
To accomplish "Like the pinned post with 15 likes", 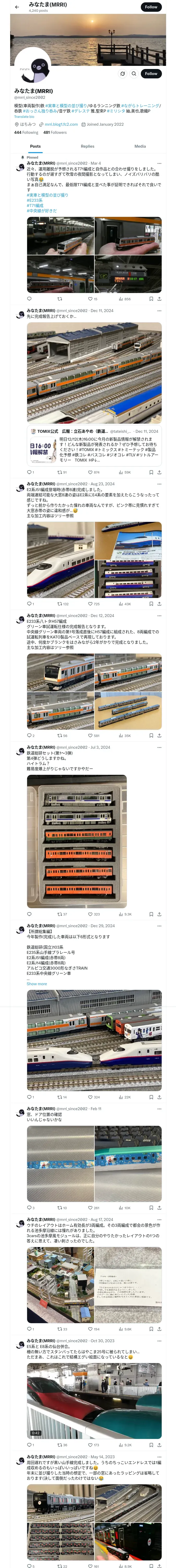I will click(92, 299).
